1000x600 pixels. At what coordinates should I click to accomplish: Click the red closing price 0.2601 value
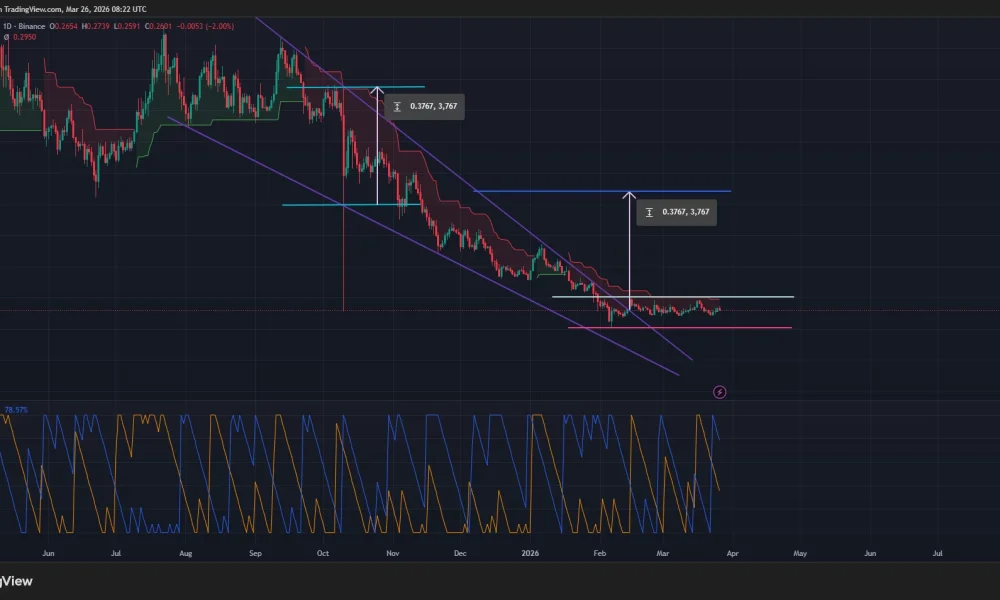[x=159, y=26]
